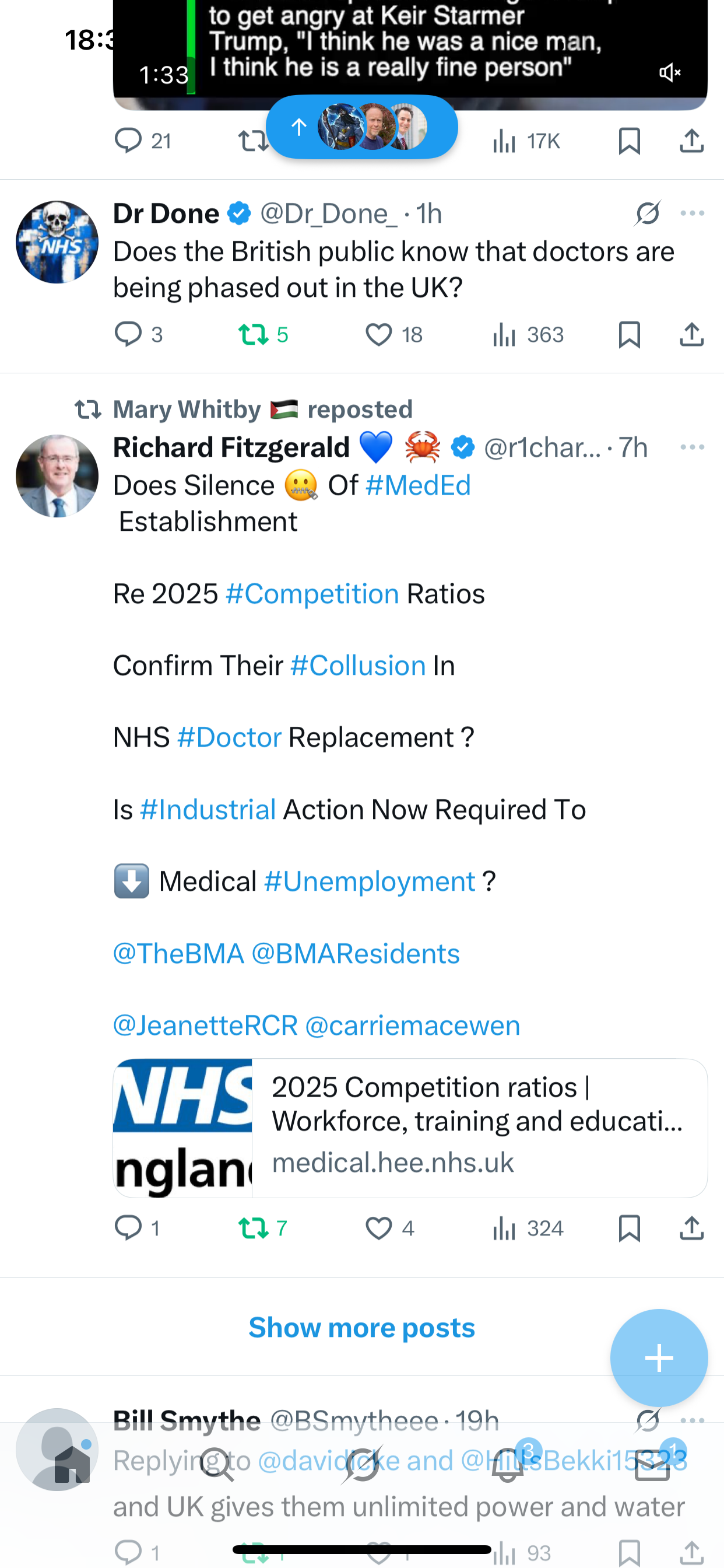Image resolution: width=724 pixels, height=1568 pixels.
Task: Jump to new posts via blue pill
Action: (x=362, y=127)
